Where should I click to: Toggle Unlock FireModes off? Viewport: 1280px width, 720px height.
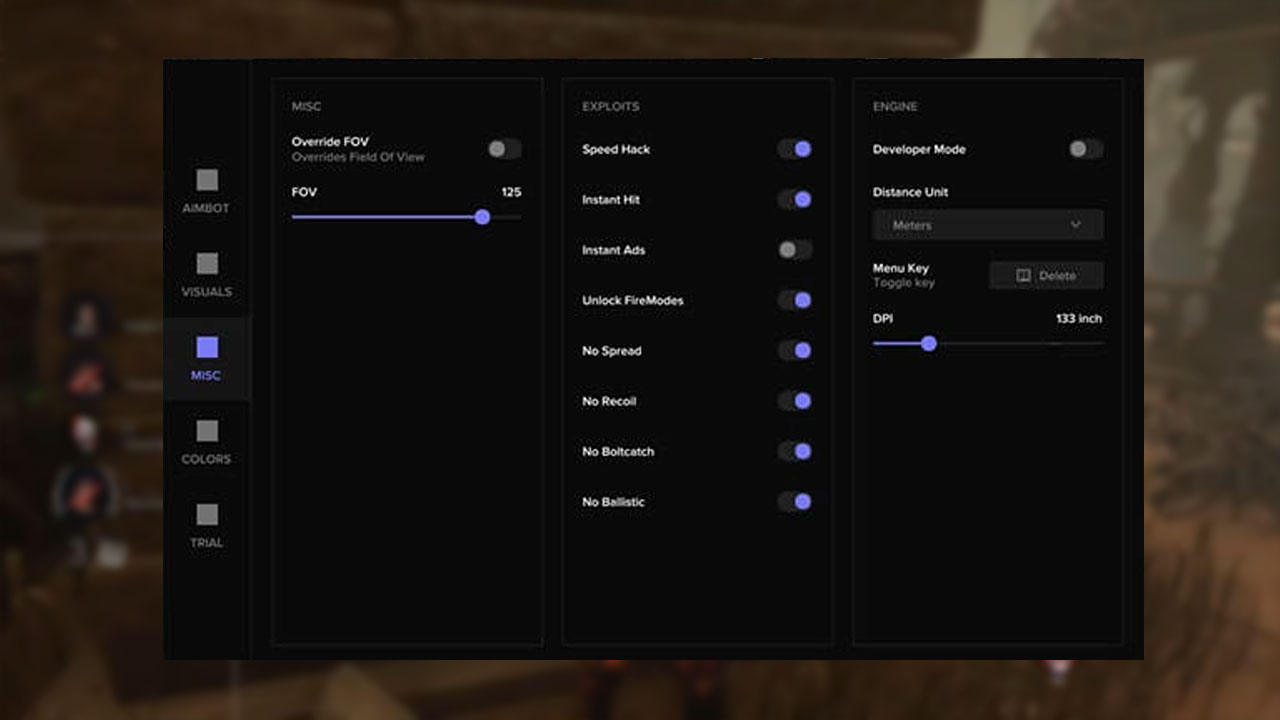795,300
